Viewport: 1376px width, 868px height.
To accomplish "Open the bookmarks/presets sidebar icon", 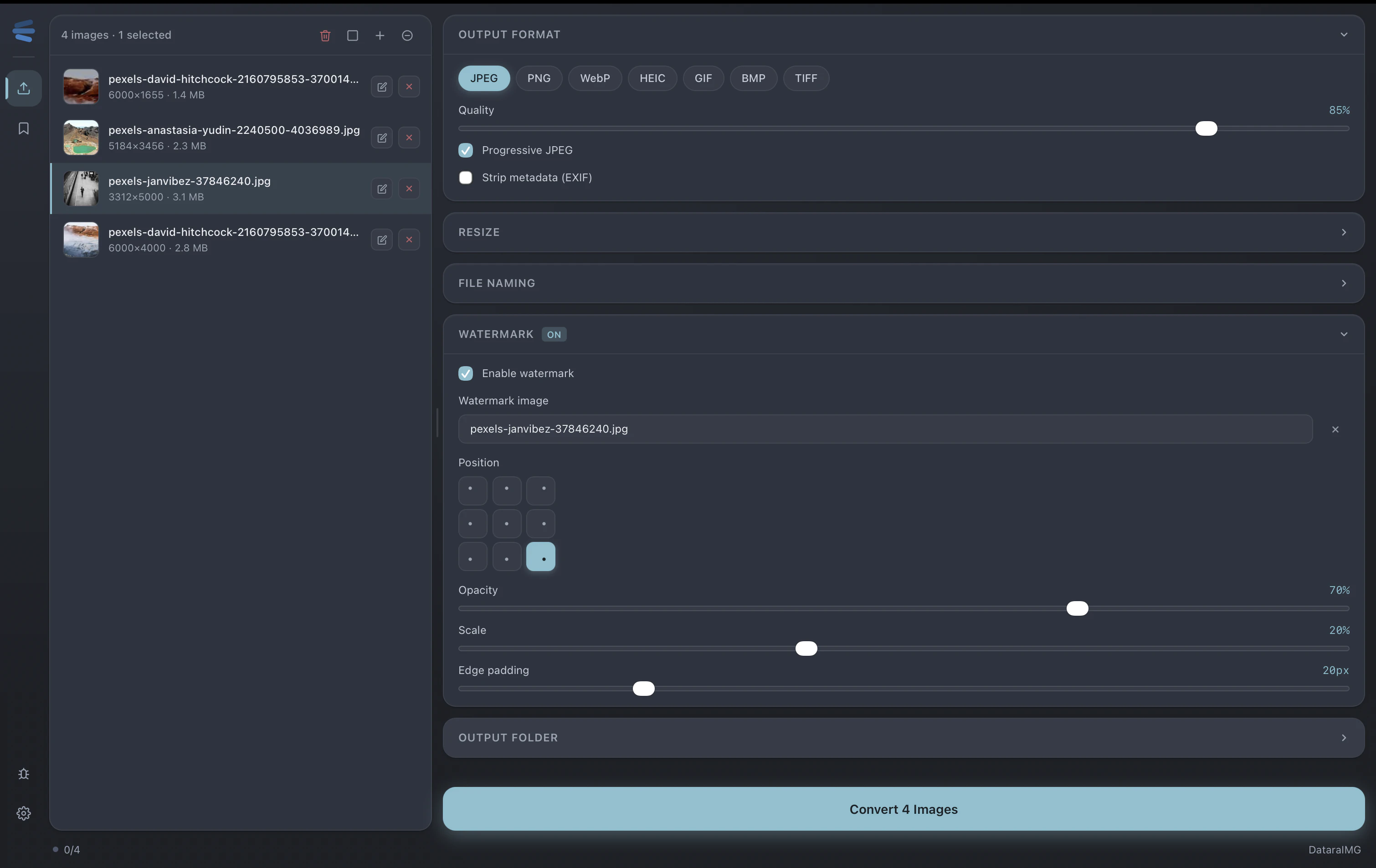I will tap(23, 128).
